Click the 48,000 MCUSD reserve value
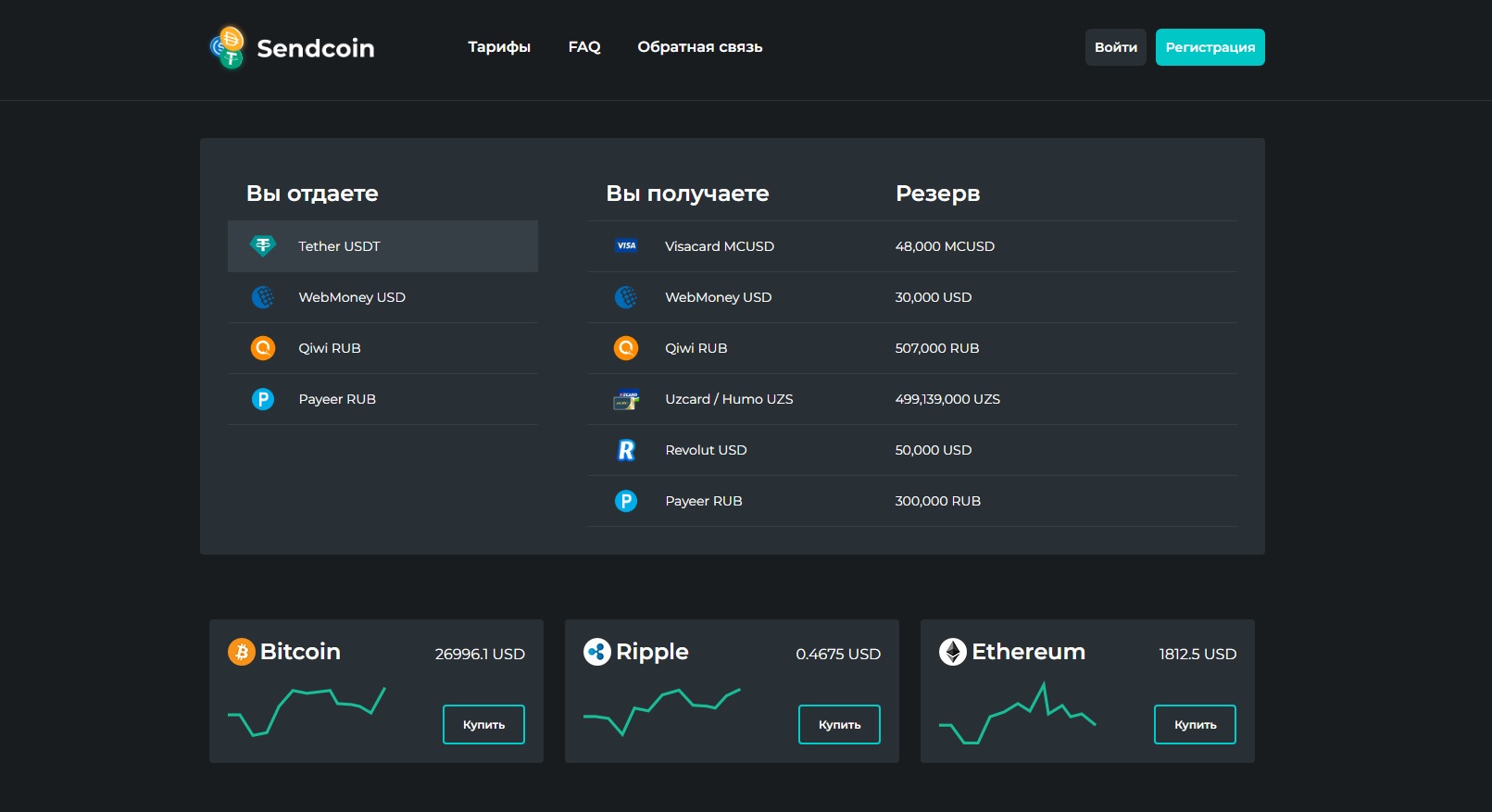 pos(945,246)
